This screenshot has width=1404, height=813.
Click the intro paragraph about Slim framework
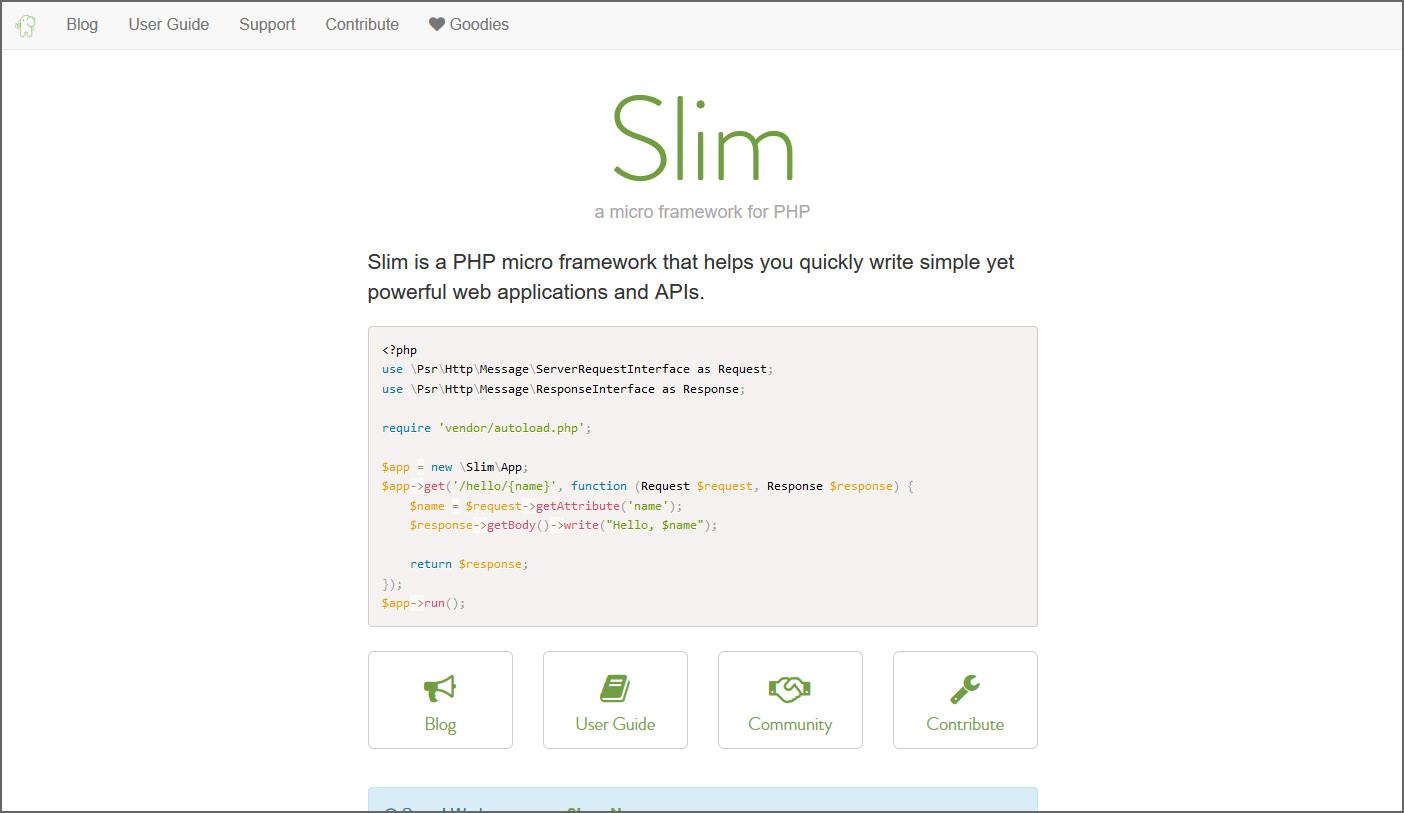click(x=691, y=277)
